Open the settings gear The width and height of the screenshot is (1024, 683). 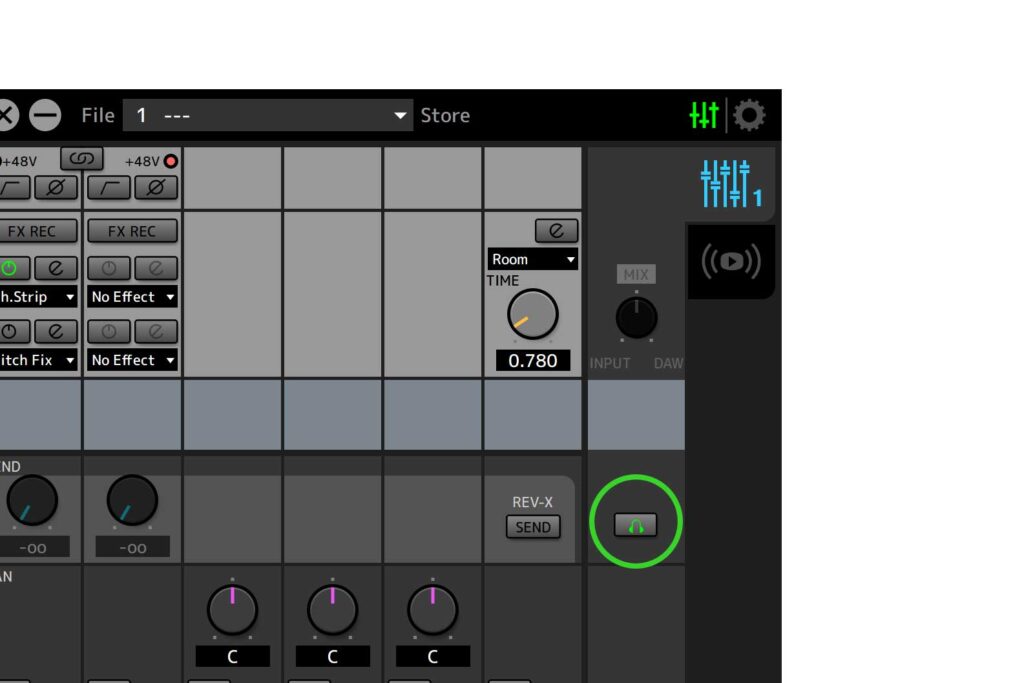[749, 116]
